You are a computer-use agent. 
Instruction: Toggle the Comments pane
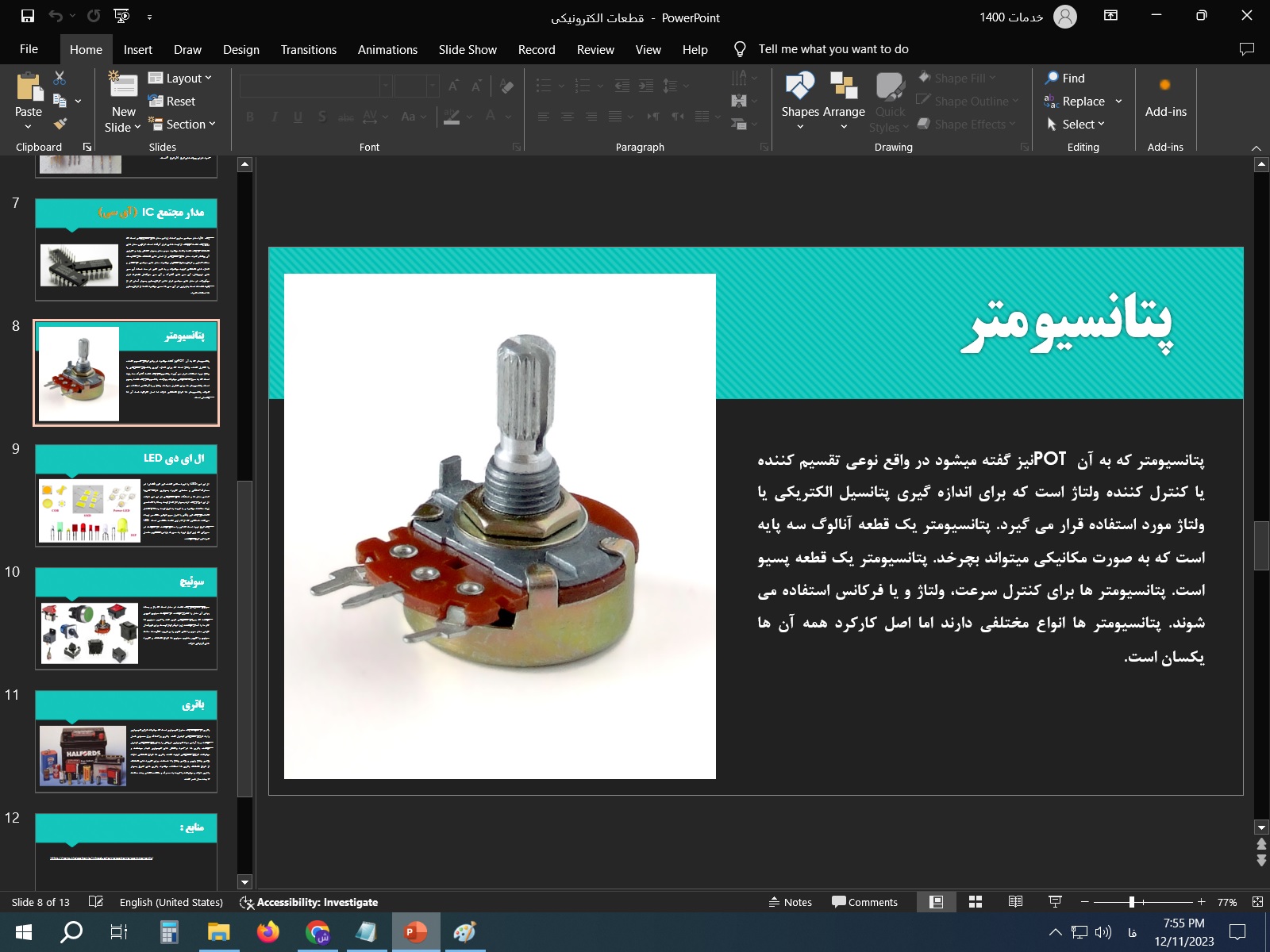click(864, 902)
